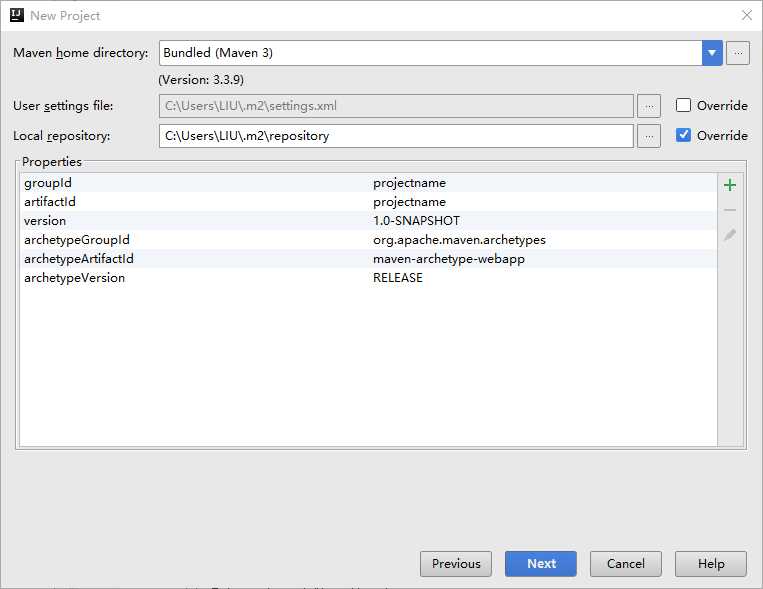763x589 pixels.
Task: Select the archetypeArtifactId property row
Action: click(x=368, y=259)
